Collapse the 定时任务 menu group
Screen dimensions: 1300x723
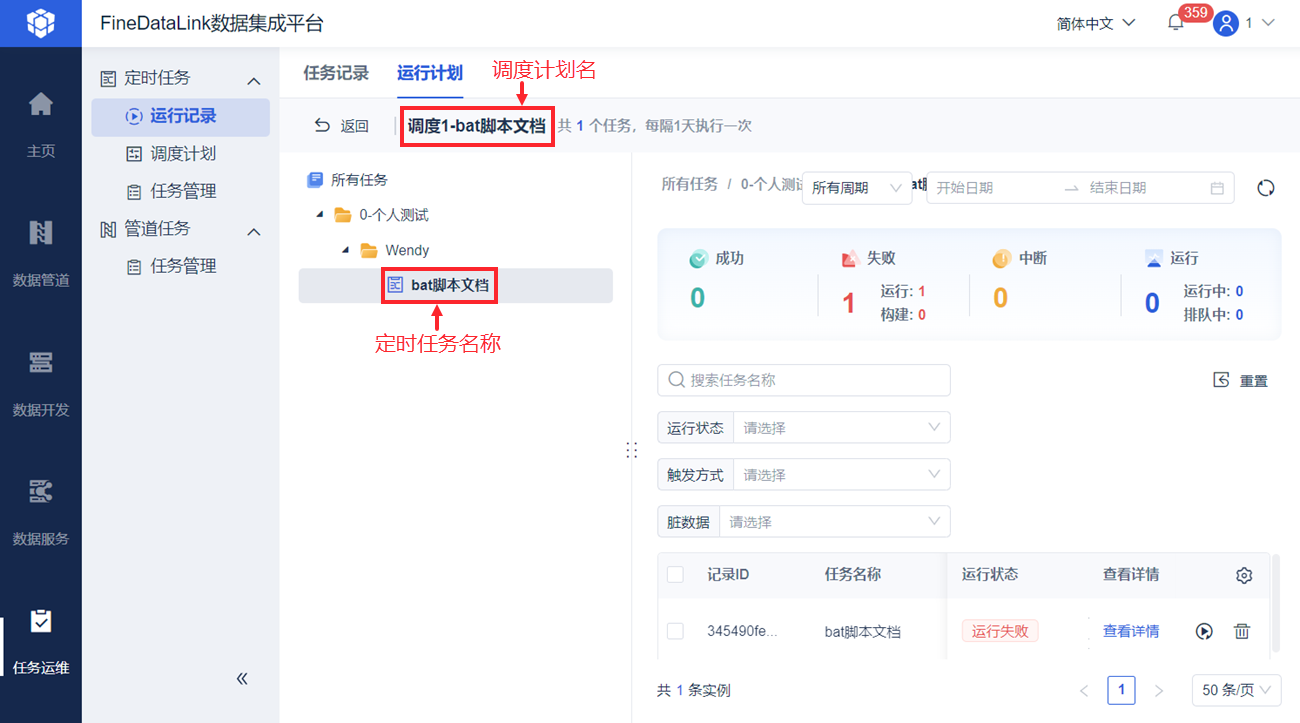254,80
